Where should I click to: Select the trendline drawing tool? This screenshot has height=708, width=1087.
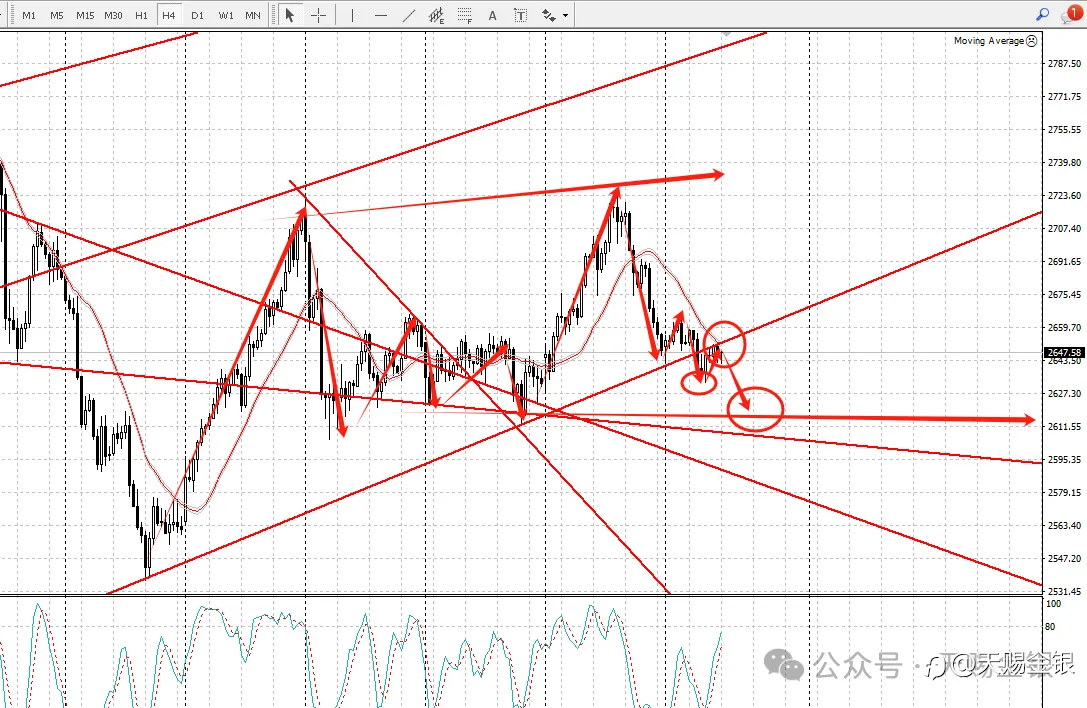click(x=409, y=15)
